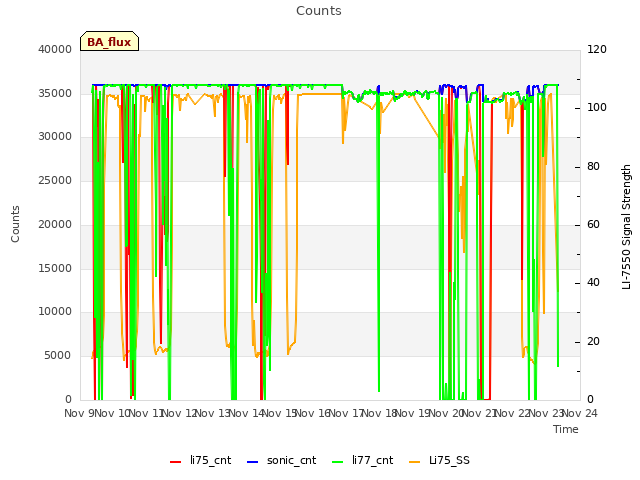
Task: Click the 30000 tick on left axis
Action: (55, 136)
